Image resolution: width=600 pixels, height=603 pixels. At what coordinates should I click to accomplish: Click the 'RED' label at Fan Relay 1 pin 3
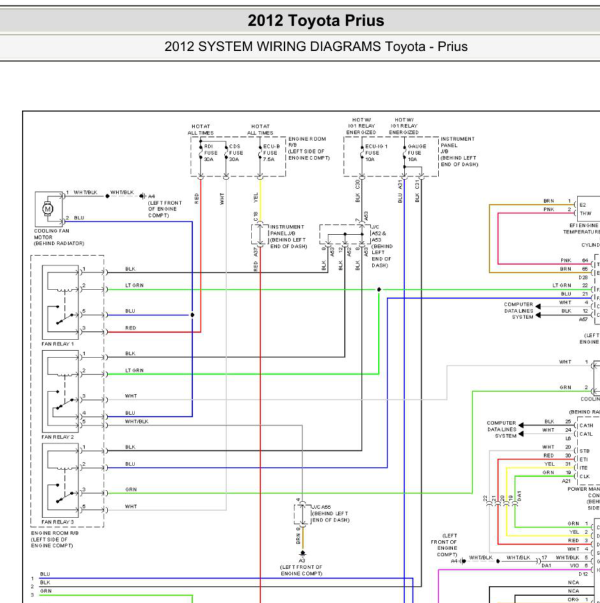pos(130,328)
